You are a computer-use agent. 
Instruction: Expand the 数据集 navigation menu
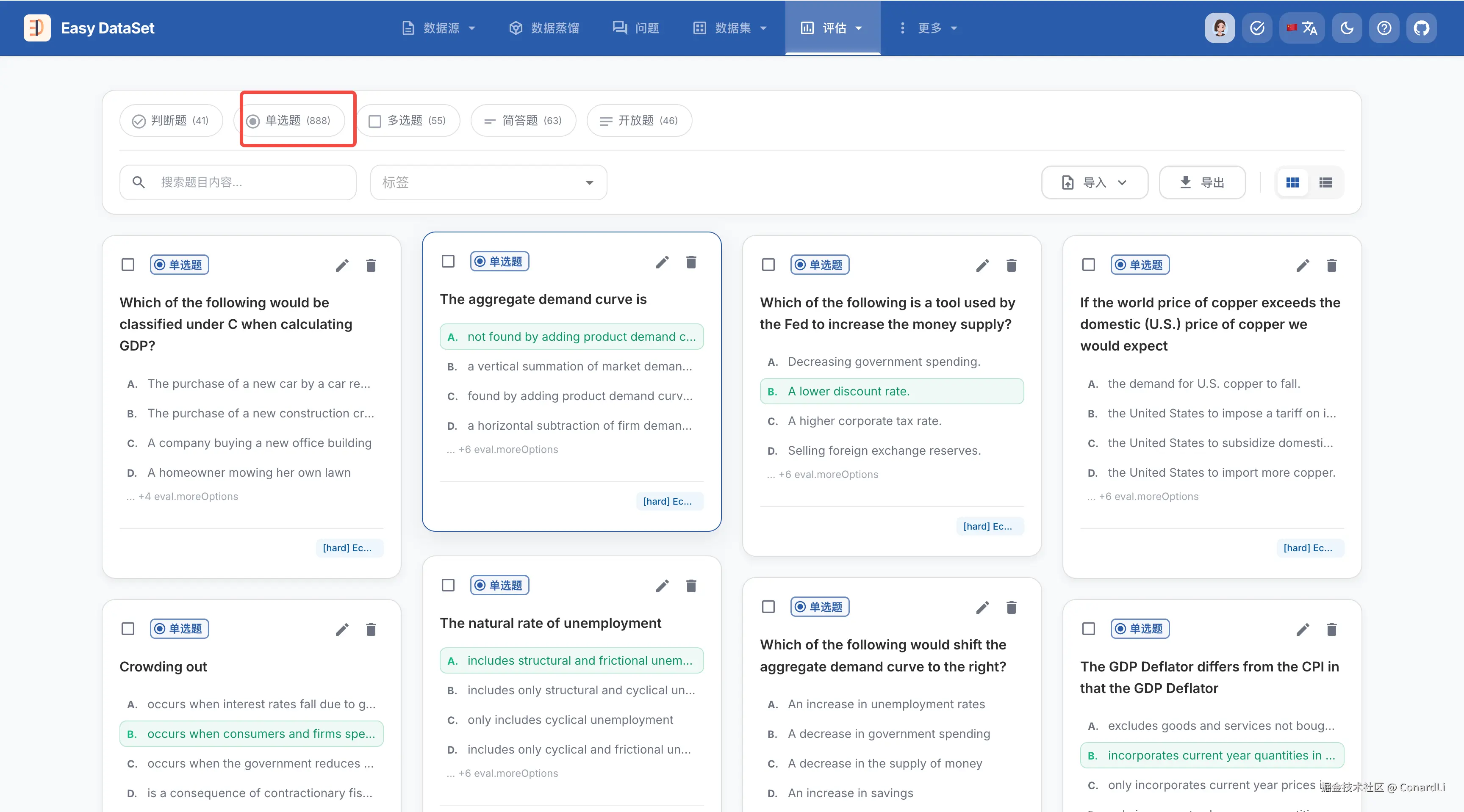[x=730, y=28]
